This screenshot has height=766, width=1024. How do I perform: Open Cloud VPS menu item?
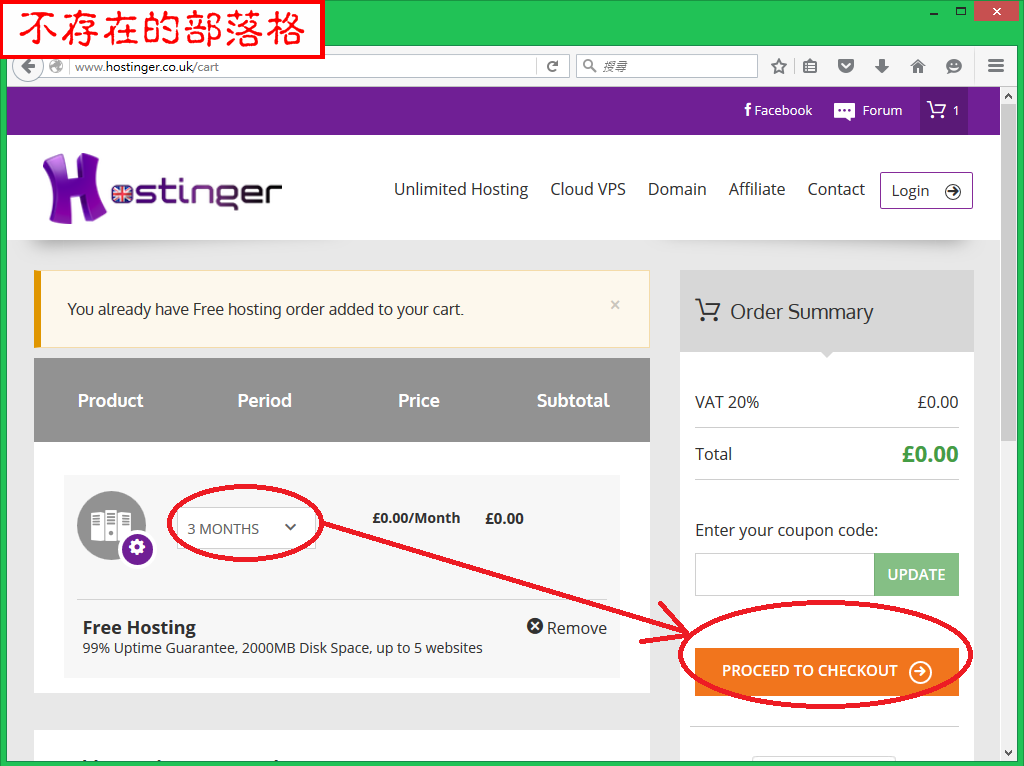click(588, 189)
